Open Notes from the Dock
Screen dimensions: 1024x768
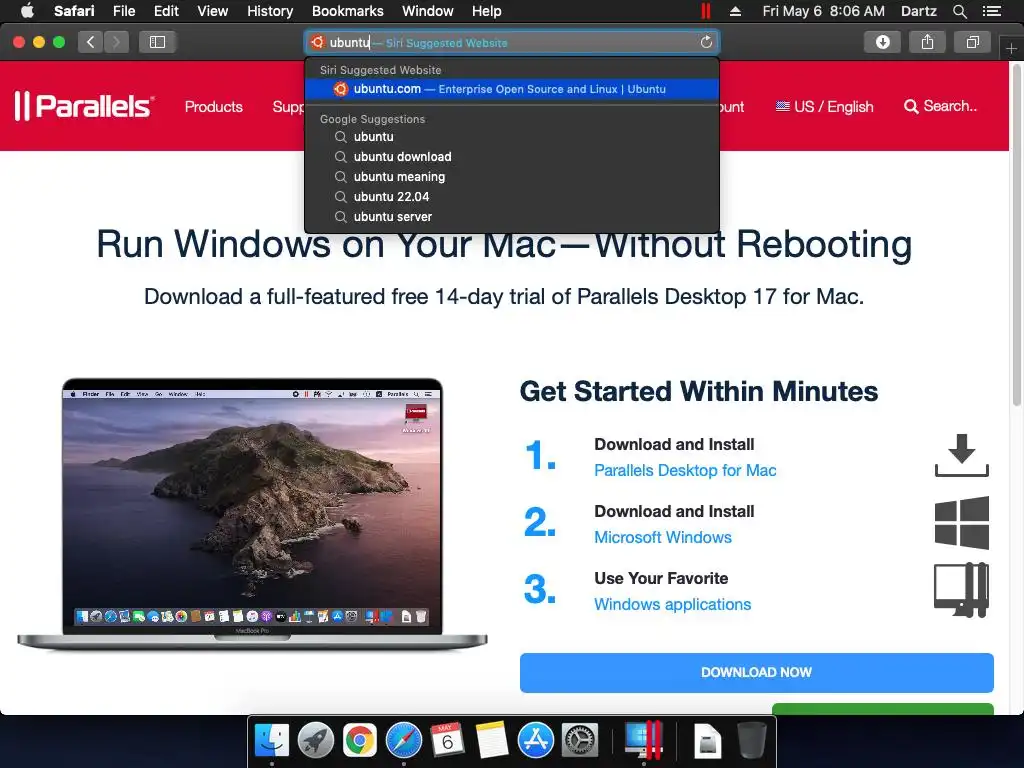pyautogui.click(x=491, y=741)
